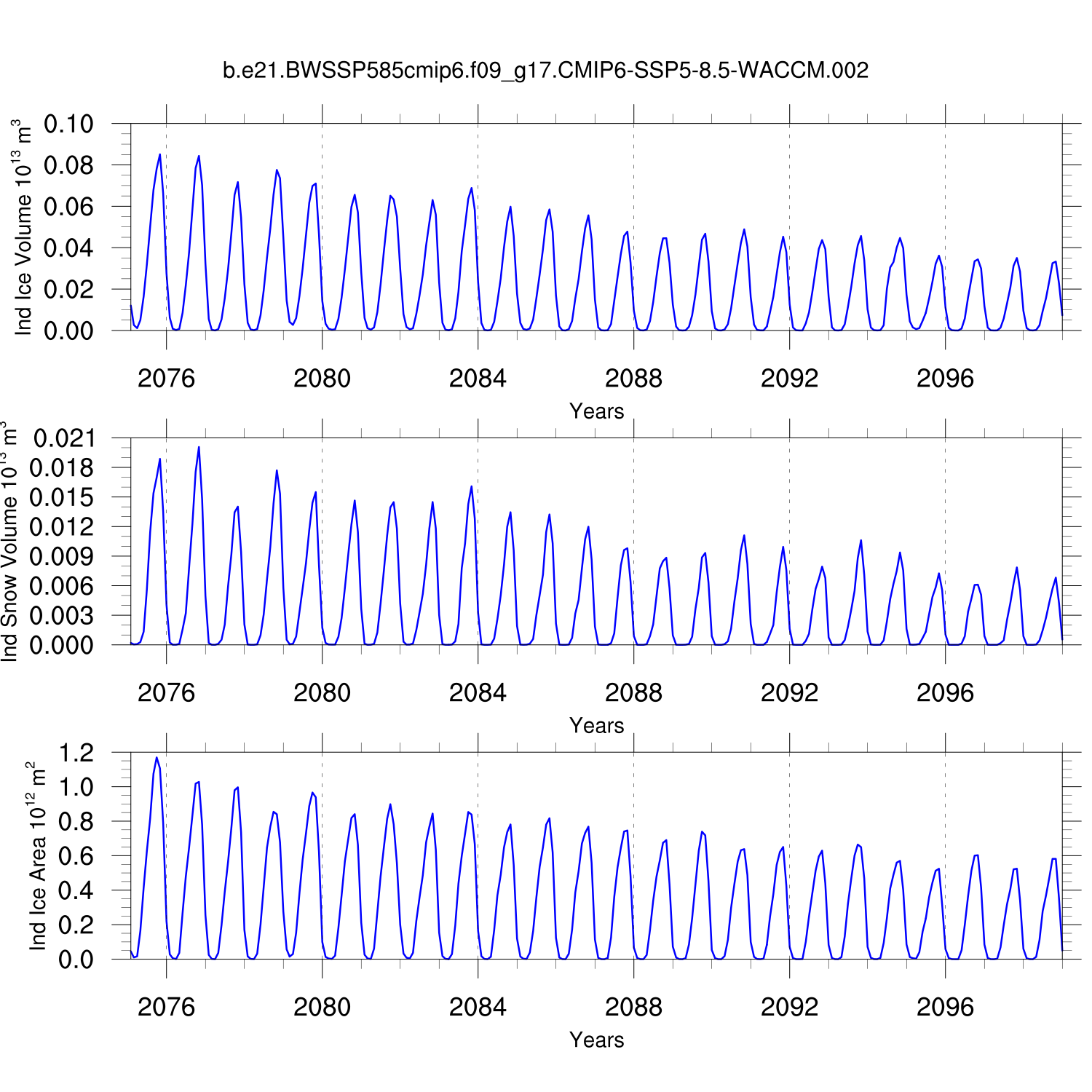Image resolution: width=1092 pixels, height=1092 pixels.
Task: Click the Ind Ice Volume y-axis label
Action: (23, 227)
